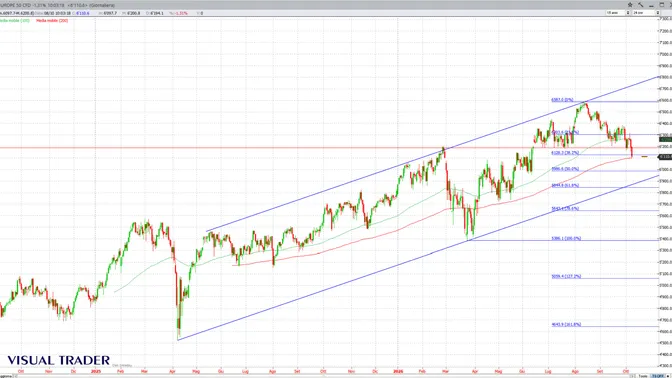672x378 pixels.
Task: Click the chart title 'EUROPE 50 CFD' text
Action: (x=15, y=5)
